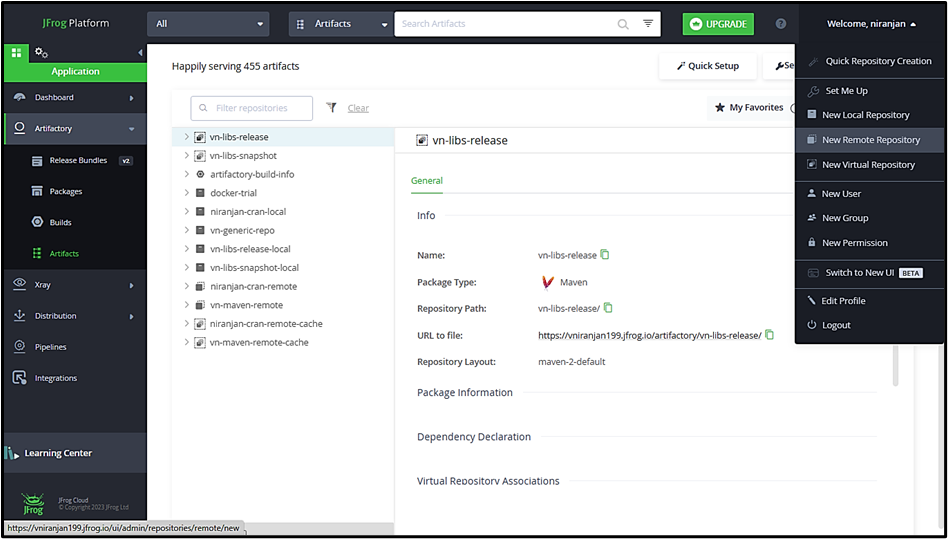Open the All project dropdown
Screen dimensions: 948x539
pos(206,24)
